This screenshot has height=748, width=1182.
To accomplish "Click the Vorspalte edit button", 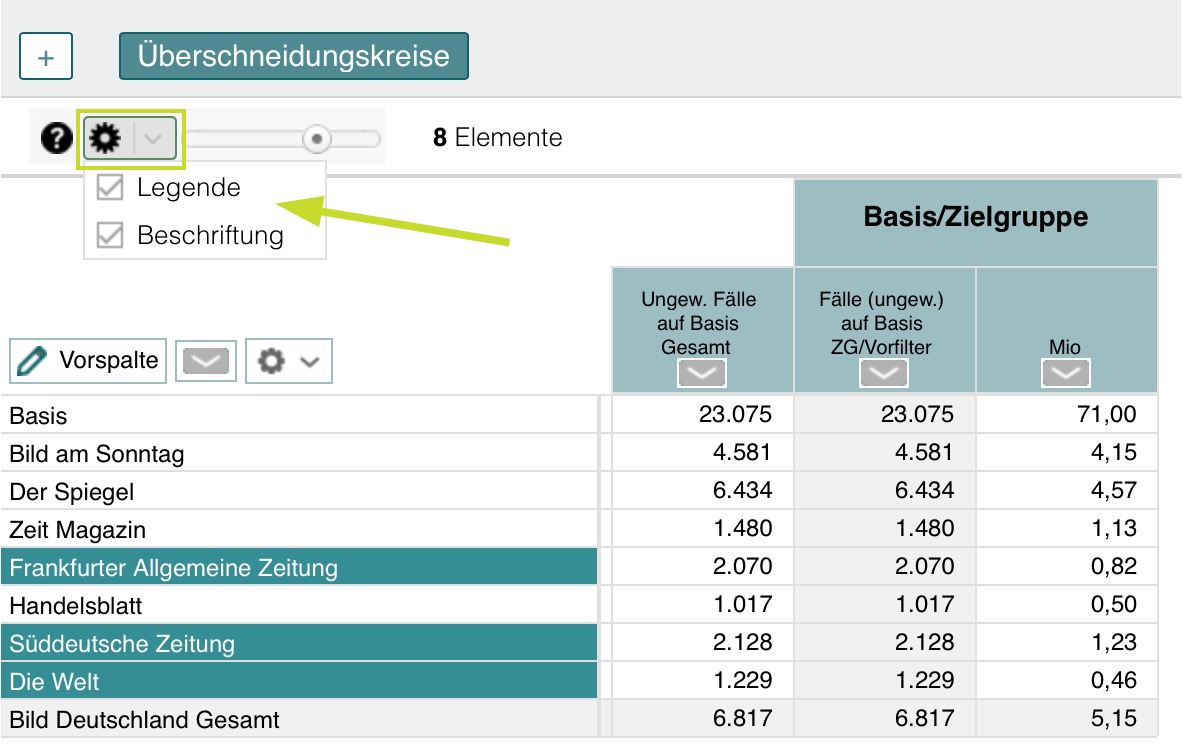I will click(87, 362).
